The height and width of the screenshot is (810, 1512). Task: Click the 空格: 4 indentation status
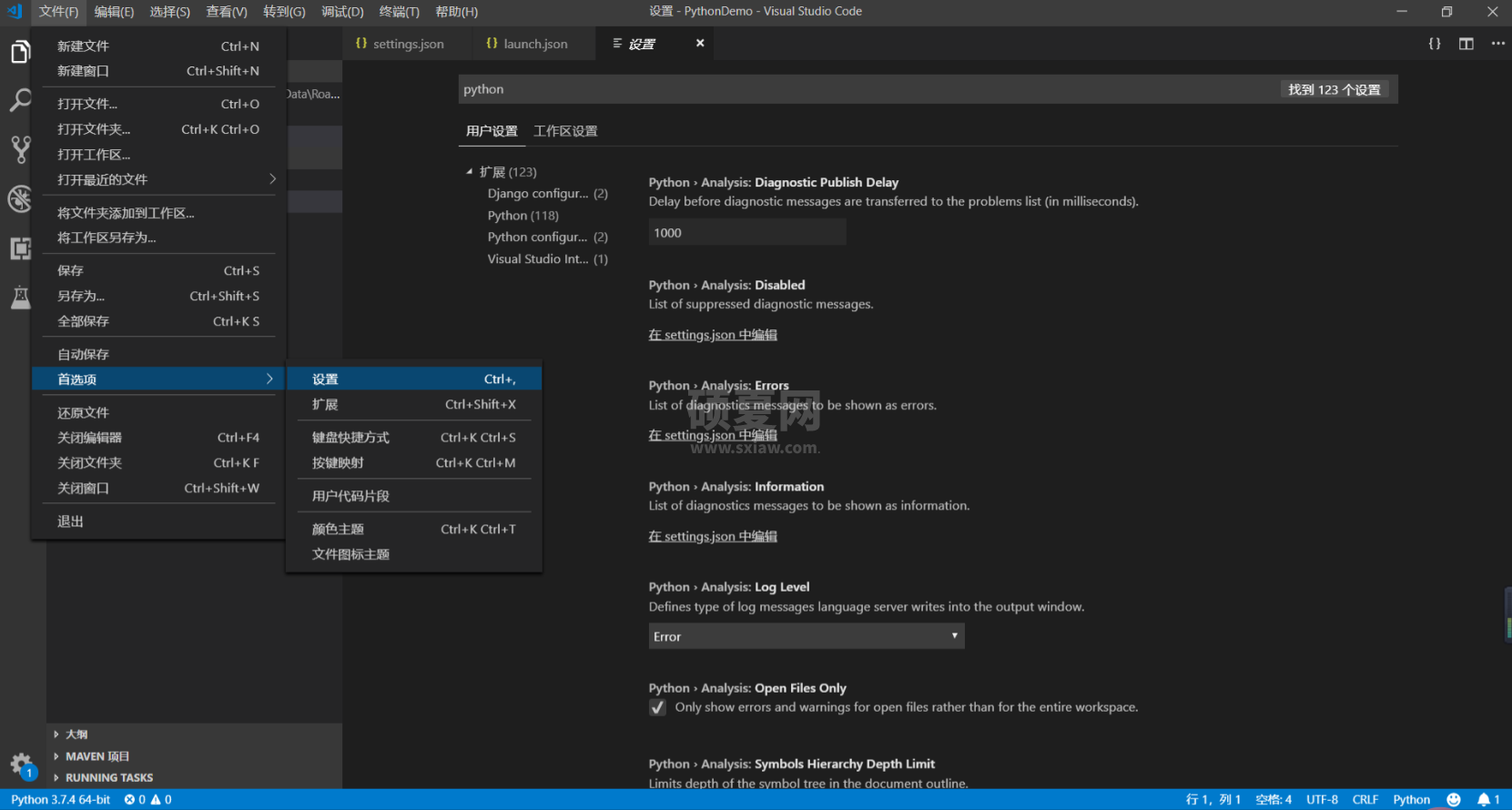pos(1274,800)
